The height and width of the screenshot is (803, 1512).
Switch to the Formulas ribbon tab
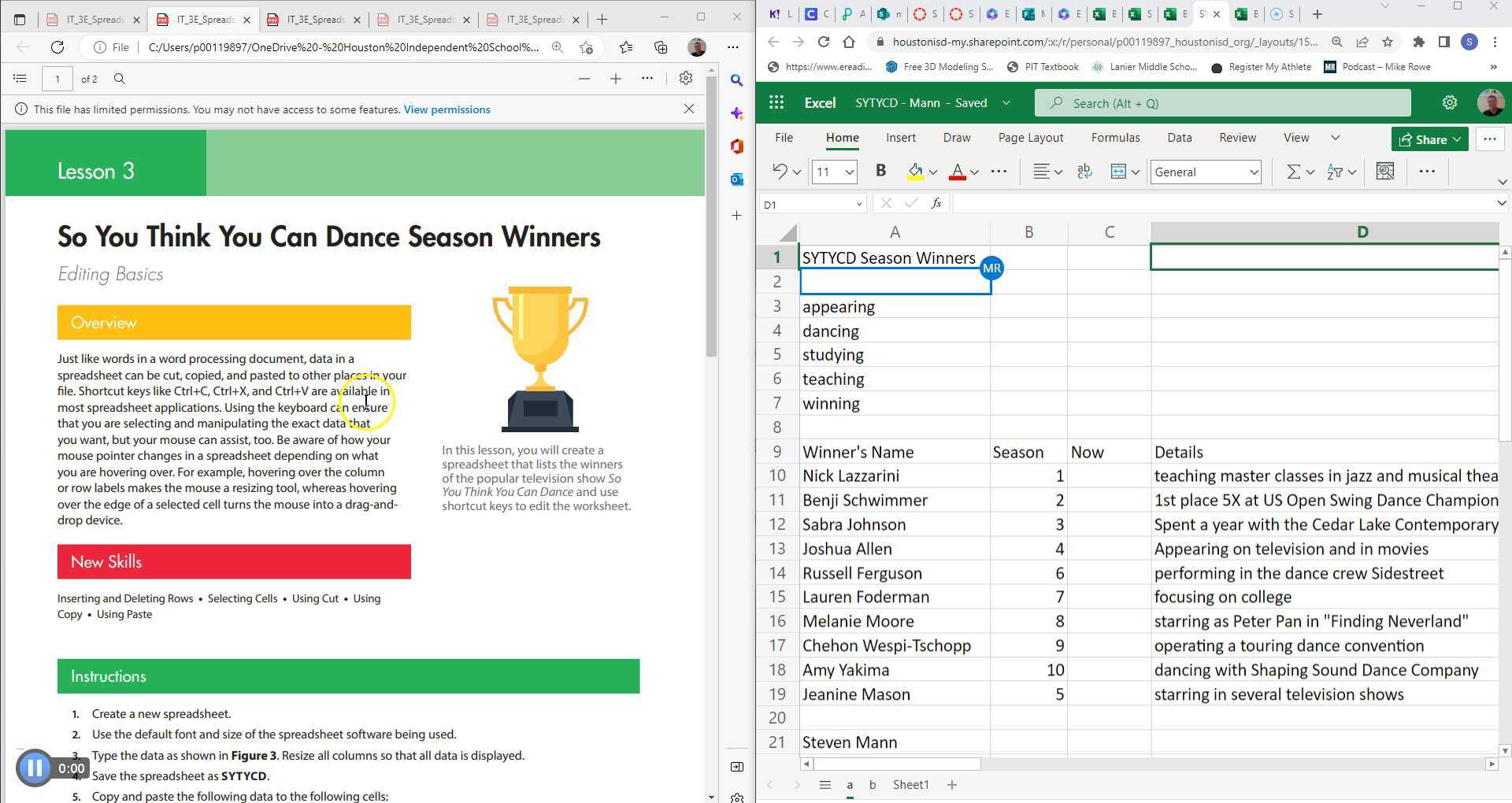pyautogui.click(x=1115, y=138)
